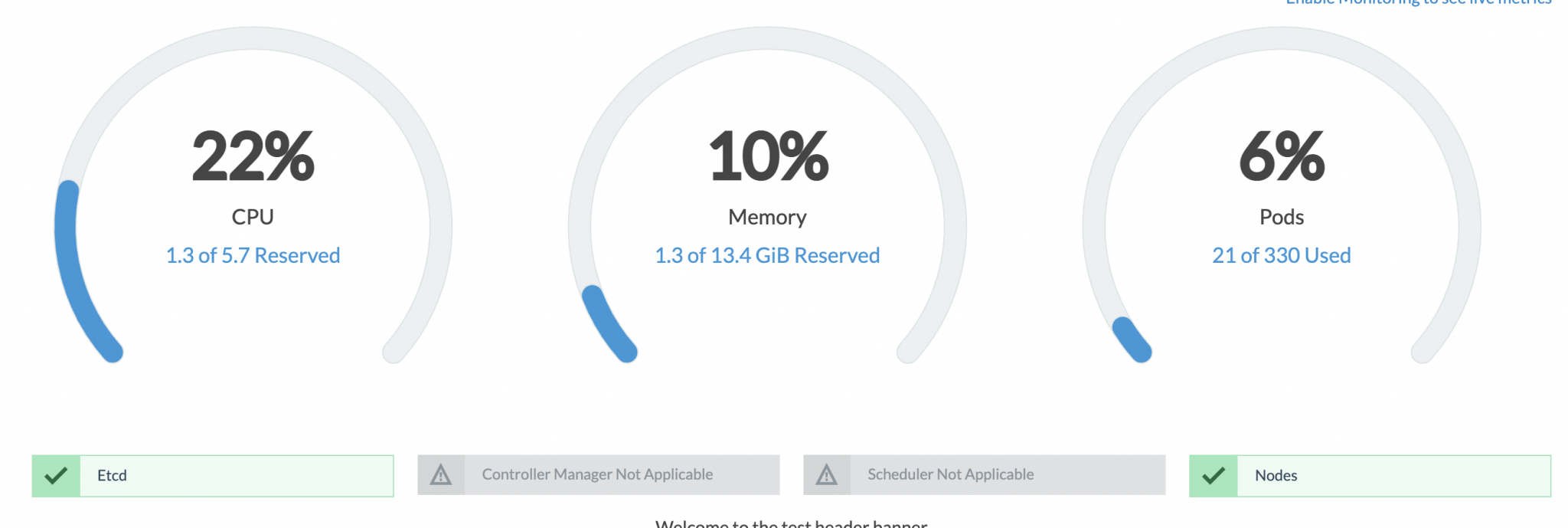This screenshot has width=1568, height=528.
Task: Select the Etcd status box
Action: 213,476
